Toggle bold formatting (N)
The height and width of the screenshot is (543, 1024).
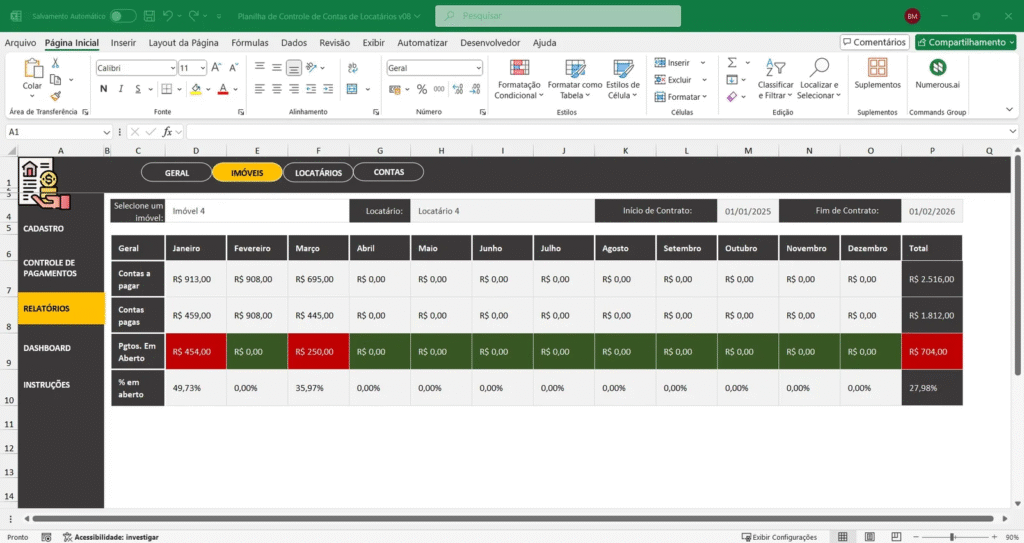(x=104, y=89)
